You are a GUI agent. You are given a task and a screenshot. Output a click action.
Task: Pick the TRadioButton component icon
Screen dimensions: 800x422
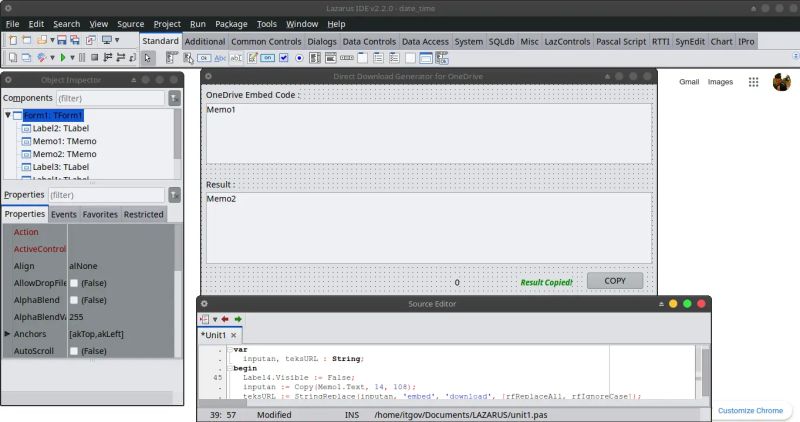[x=299, y=58]
